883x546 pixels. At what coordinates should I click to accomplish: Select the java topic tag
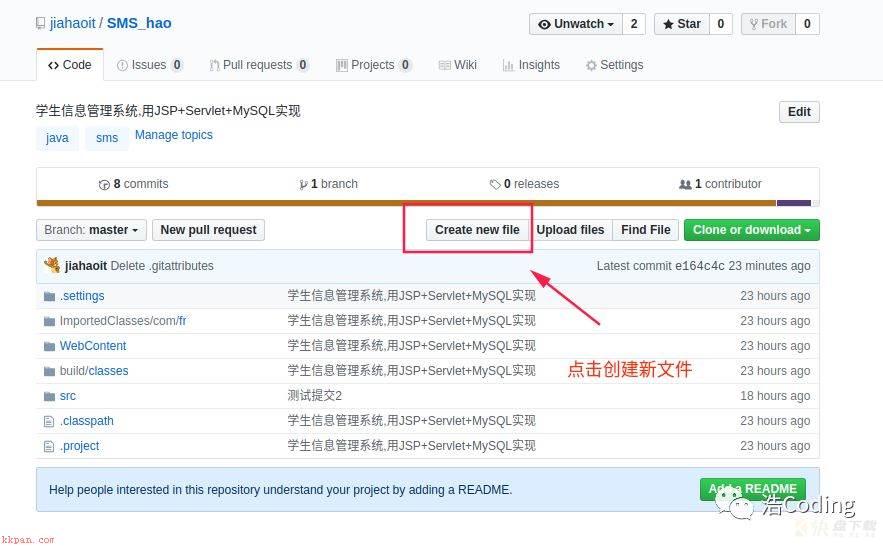click(x=57, y=138)
